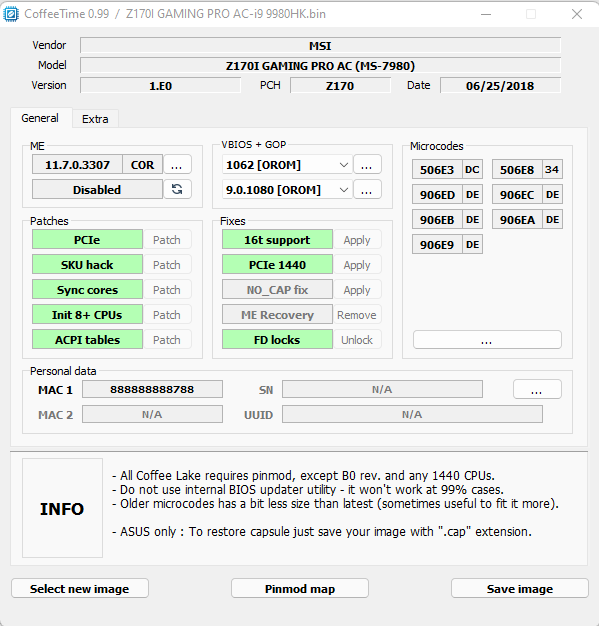
Task: Open the VBIOS 1062 dropdown
Action: click(x=287, y=164)
